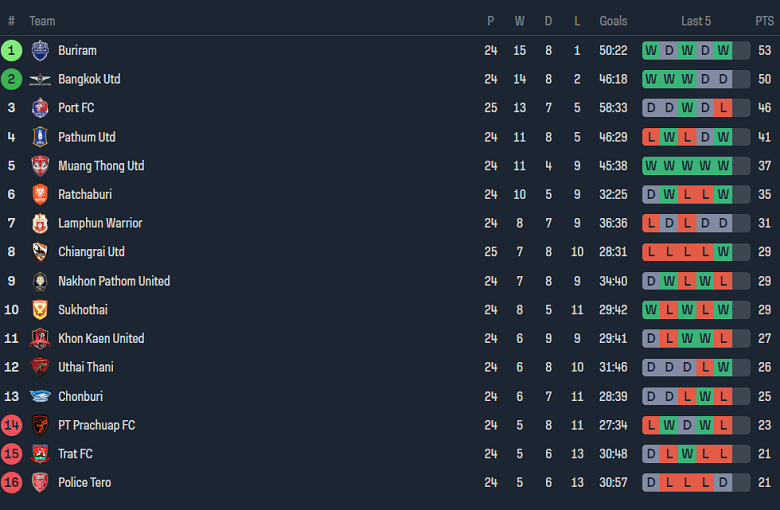Image resolution: width=780 pixels, height=510 pixels.
Task: Click Port FC's latest loss result box
Action: pyautogui.click(x=723, y=108)
